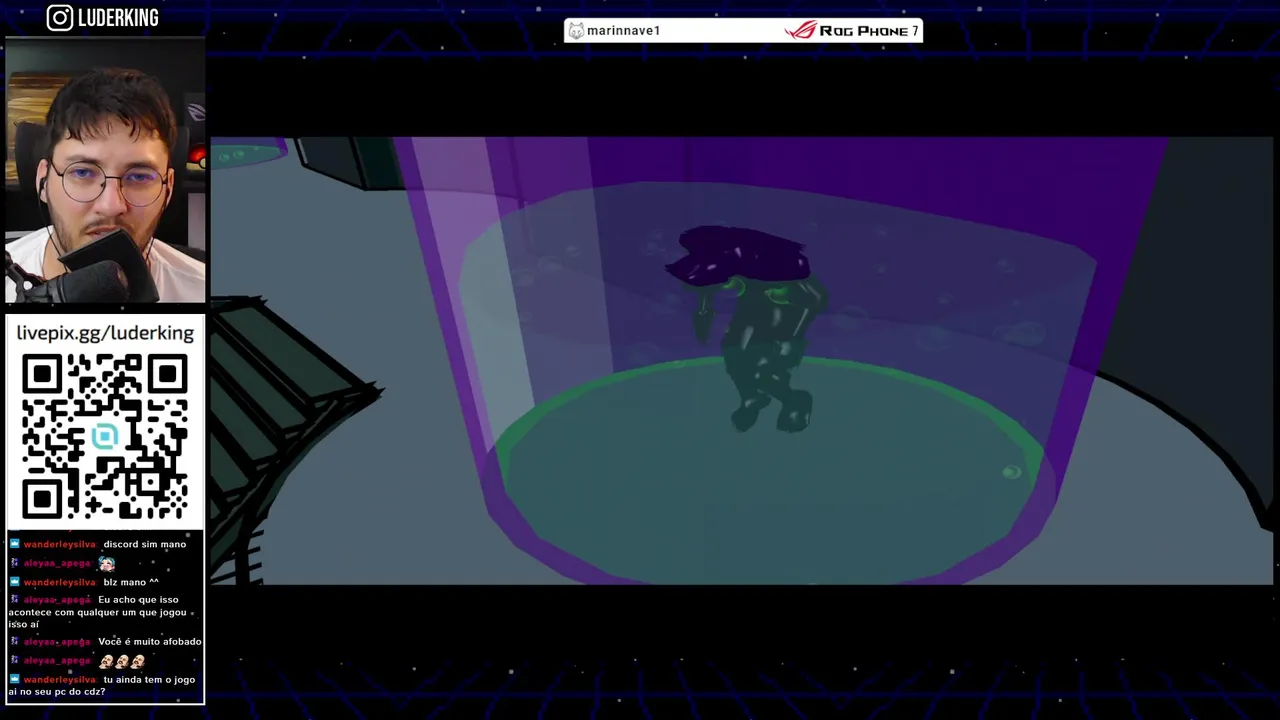
Task: Click the blue-haired emote in chat
Action: point(107,563)
